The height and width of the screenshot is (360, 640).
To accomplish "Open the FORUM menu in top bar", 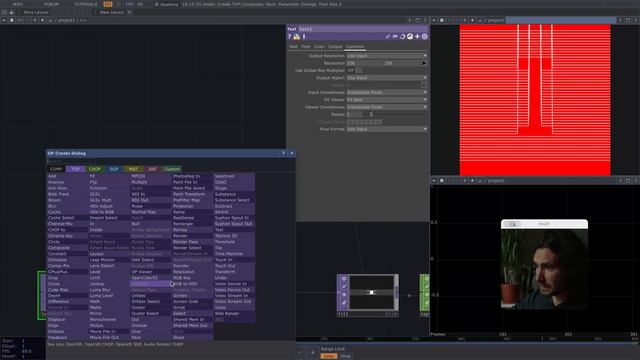I will (51, 4).
